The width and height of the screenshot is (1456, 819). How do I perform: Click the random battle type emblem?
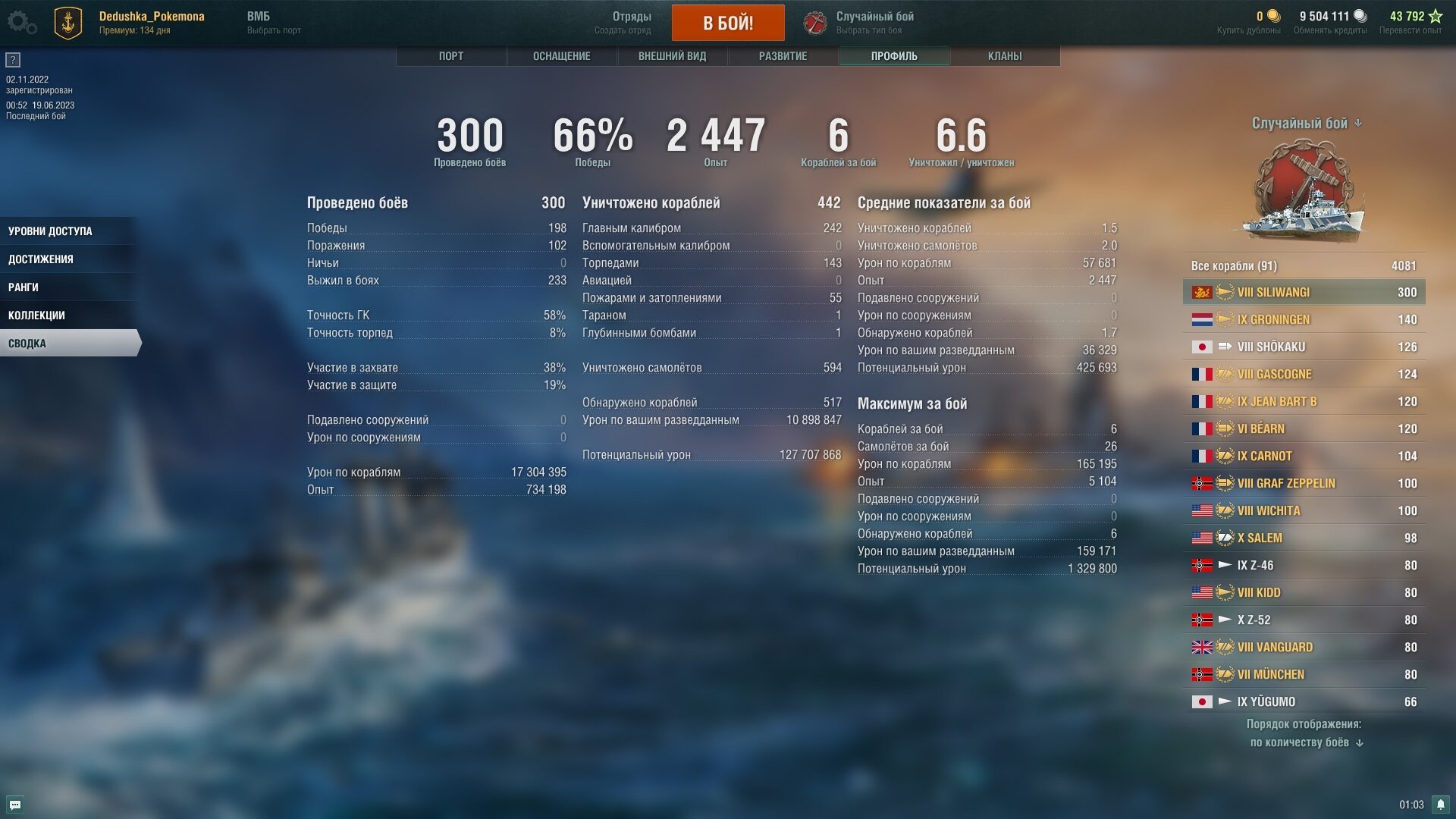(x=815, y=23)
